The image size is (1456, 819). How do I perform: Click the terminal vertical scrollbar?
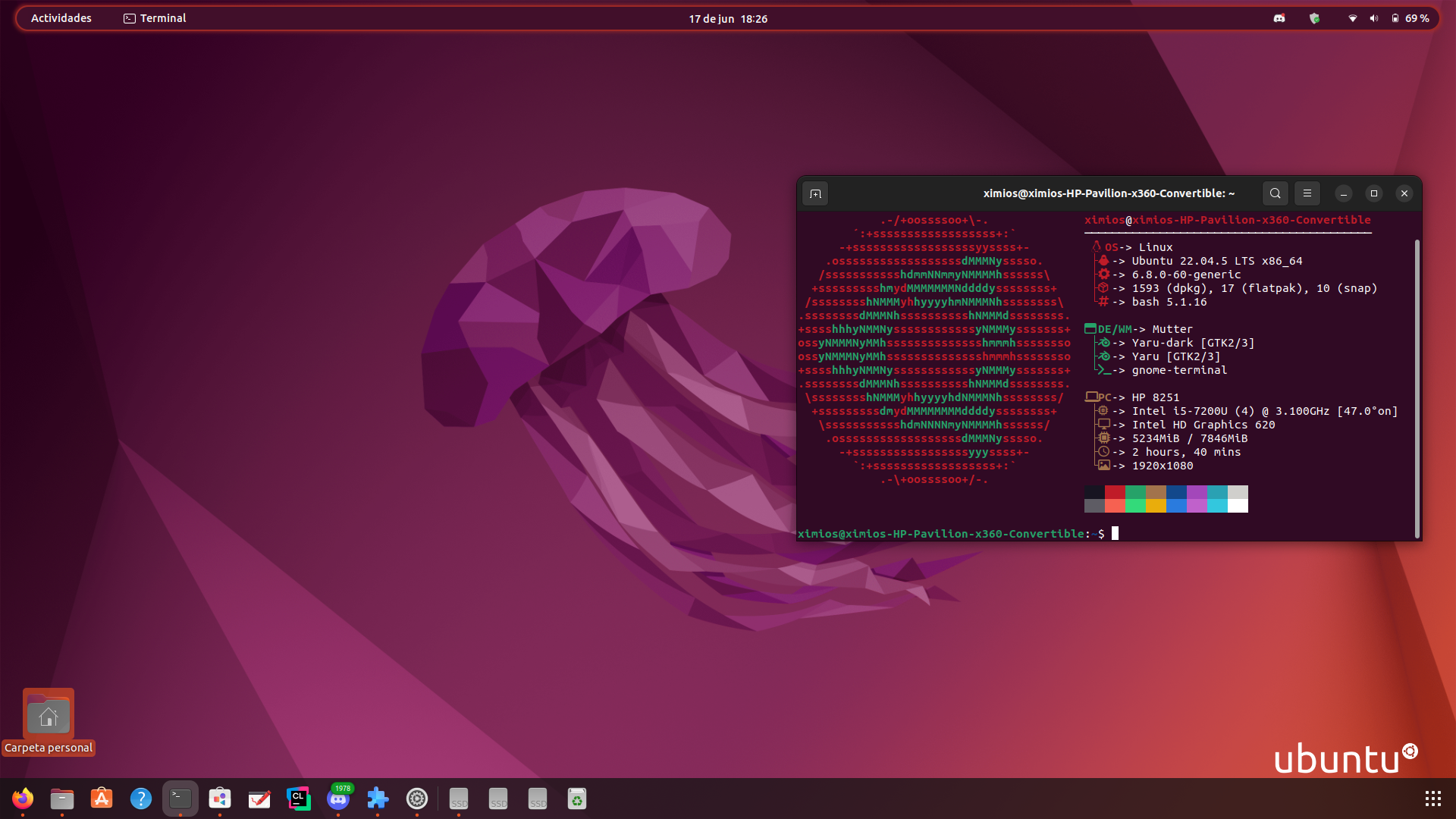(x=1417, y=387)
